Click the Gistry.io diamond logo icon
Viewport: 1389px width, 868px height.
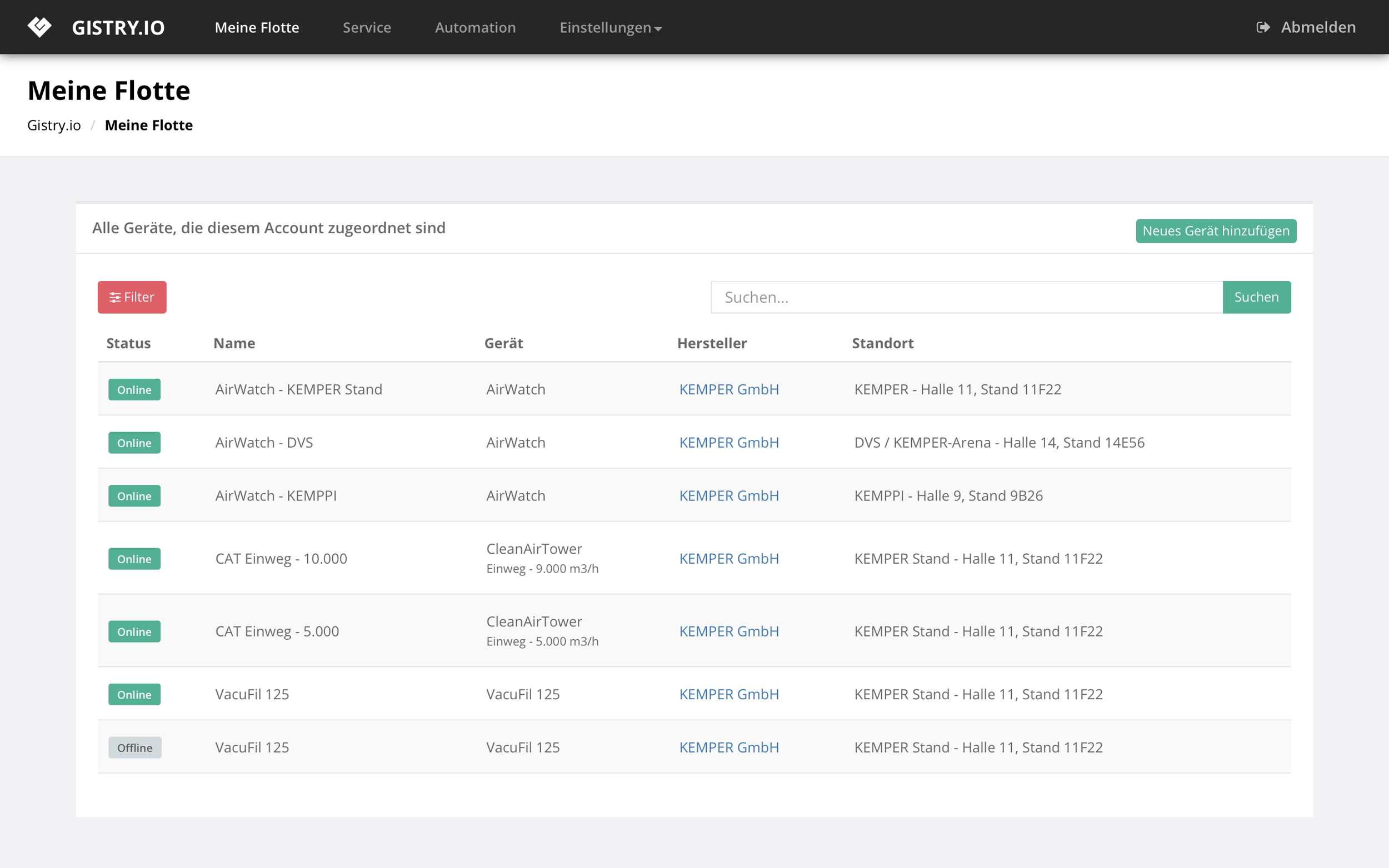point(39,27)
